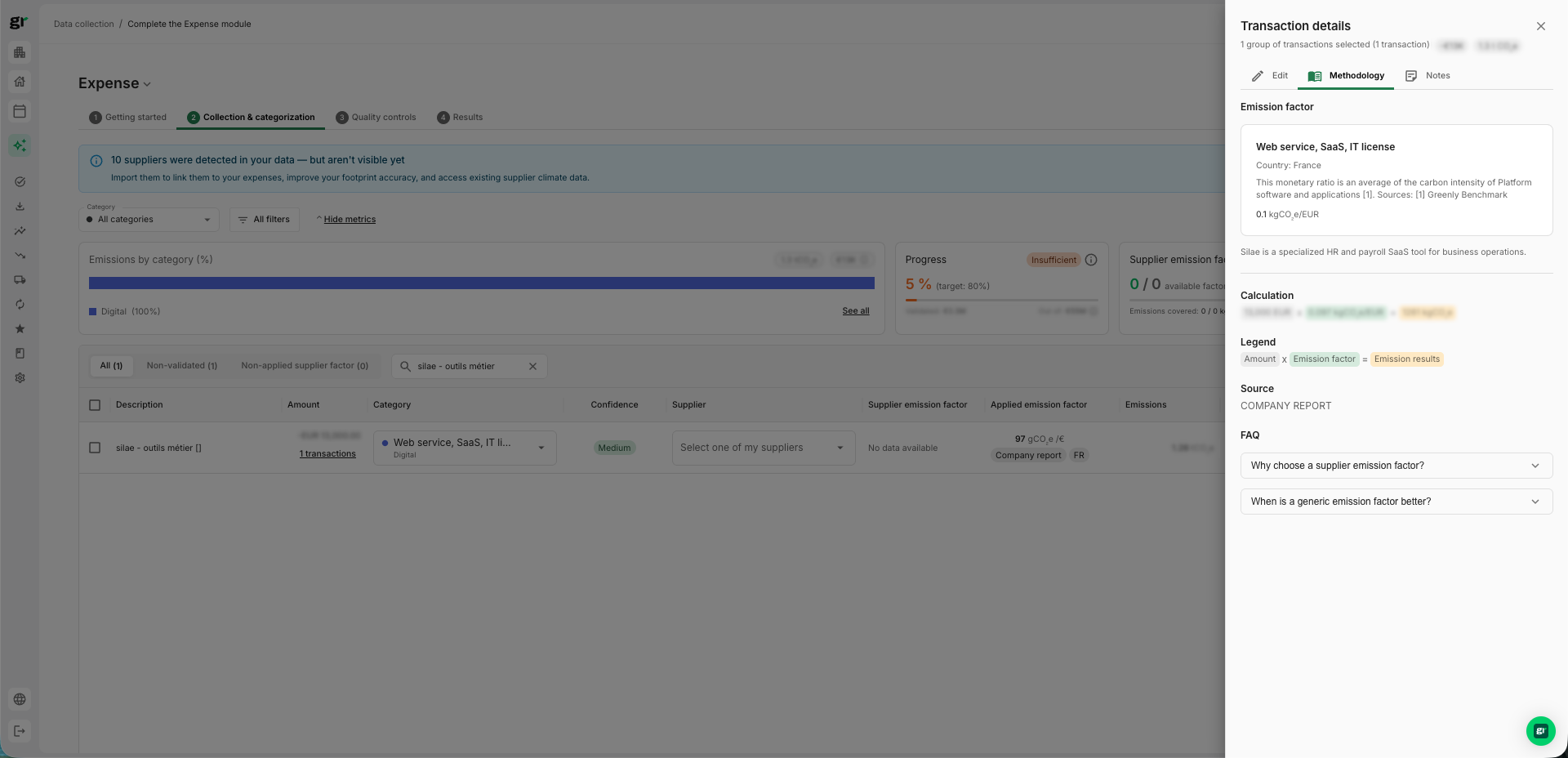Select the sparkle icon in the sidebar
This screenshot has width=1568, height=758.
click(x=20, y=145)
